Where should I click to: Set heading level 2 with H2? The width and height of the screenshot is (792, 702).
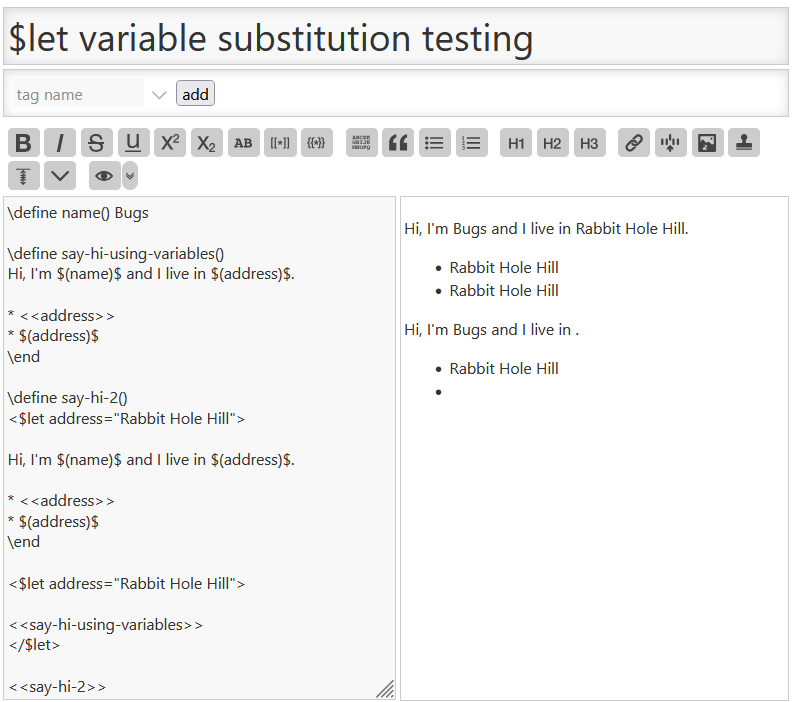click(x=552, y=143)
